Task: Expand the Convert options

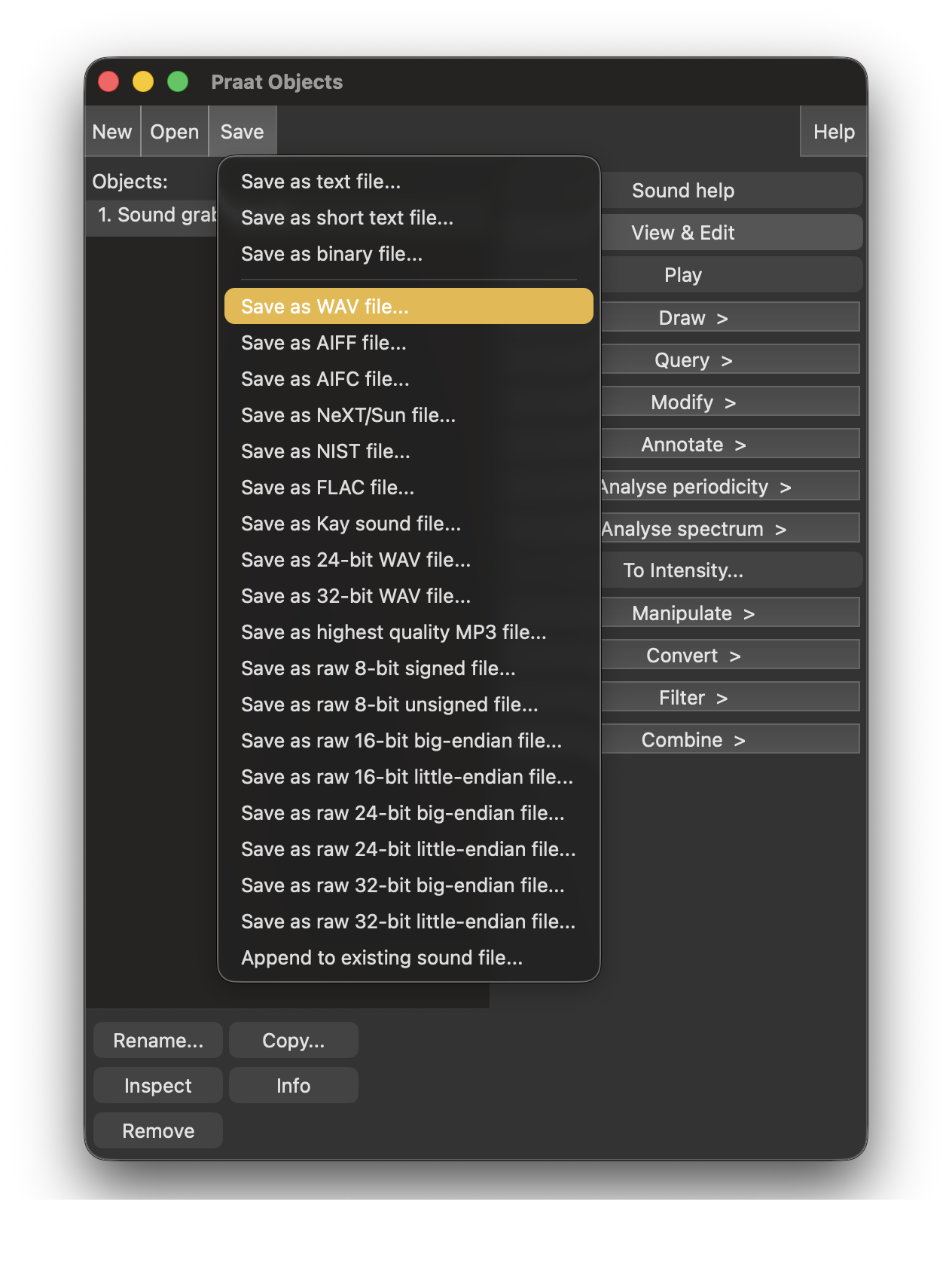Action: point(730,656)
